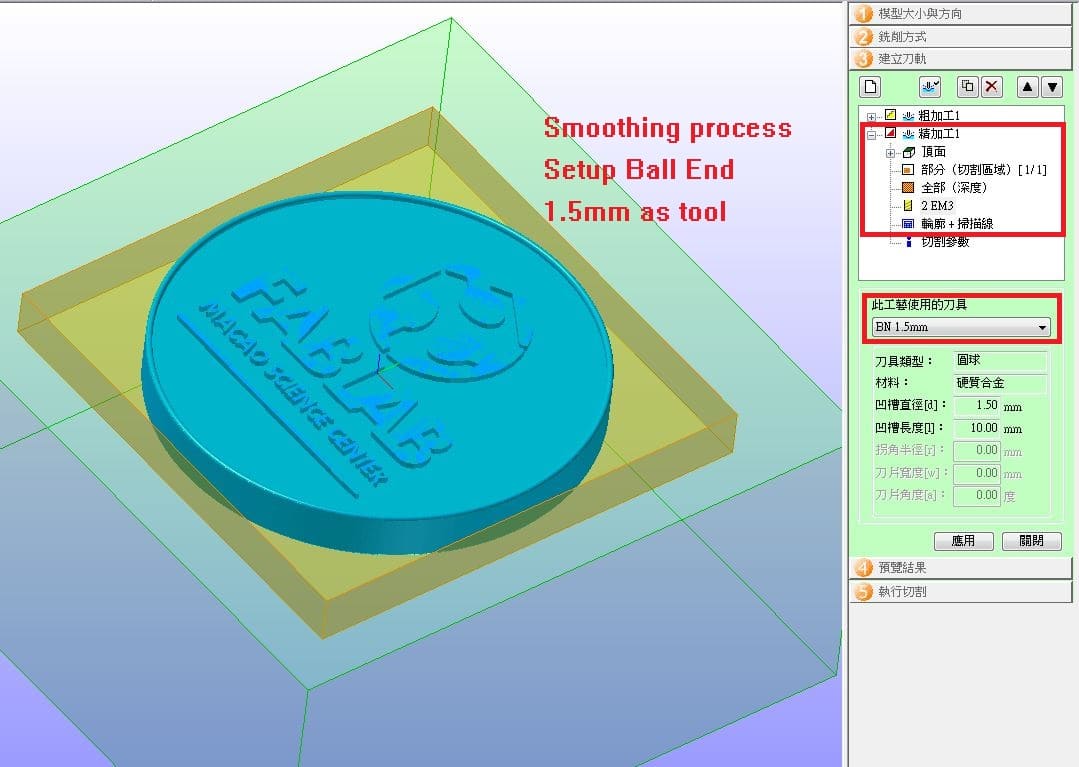Expand the 頂面 tree node
Viewport: 1079px width, 767px height.
[890, 153]
